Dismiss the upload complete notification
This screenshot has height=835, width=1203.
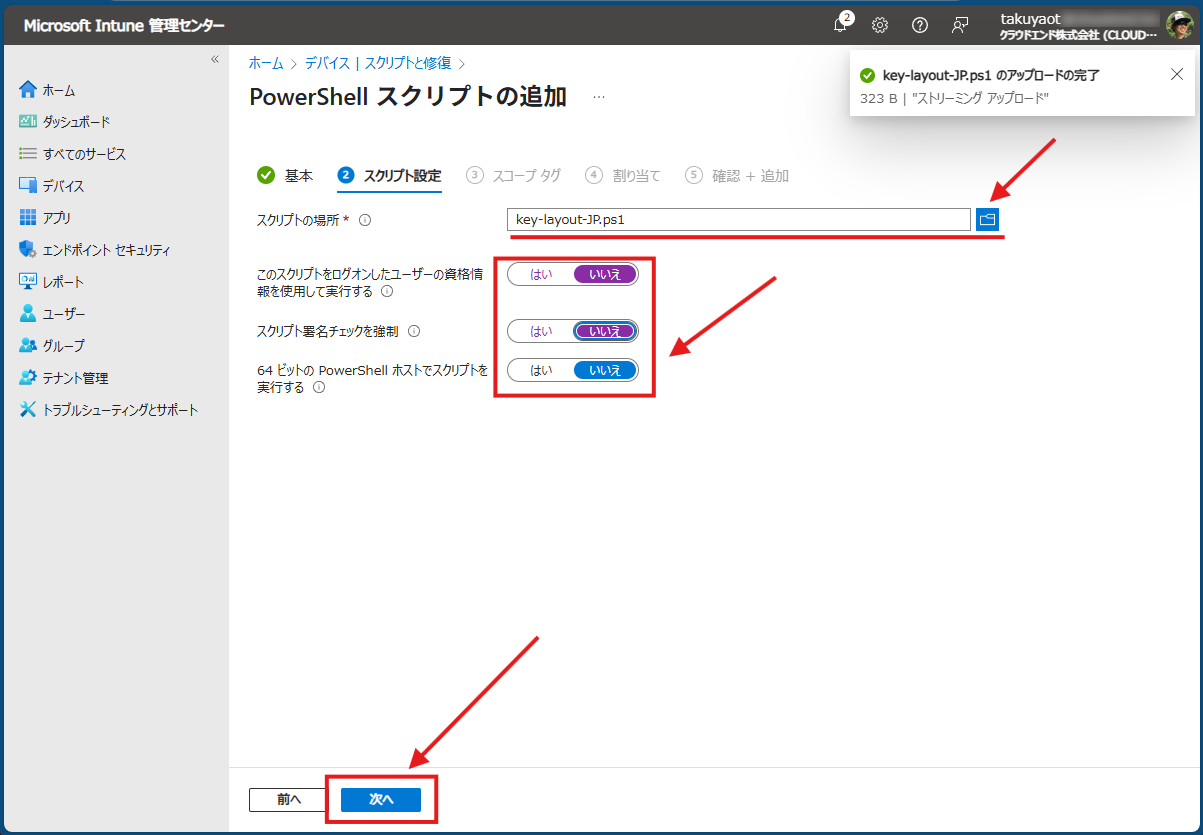(x=1177, y=74)
